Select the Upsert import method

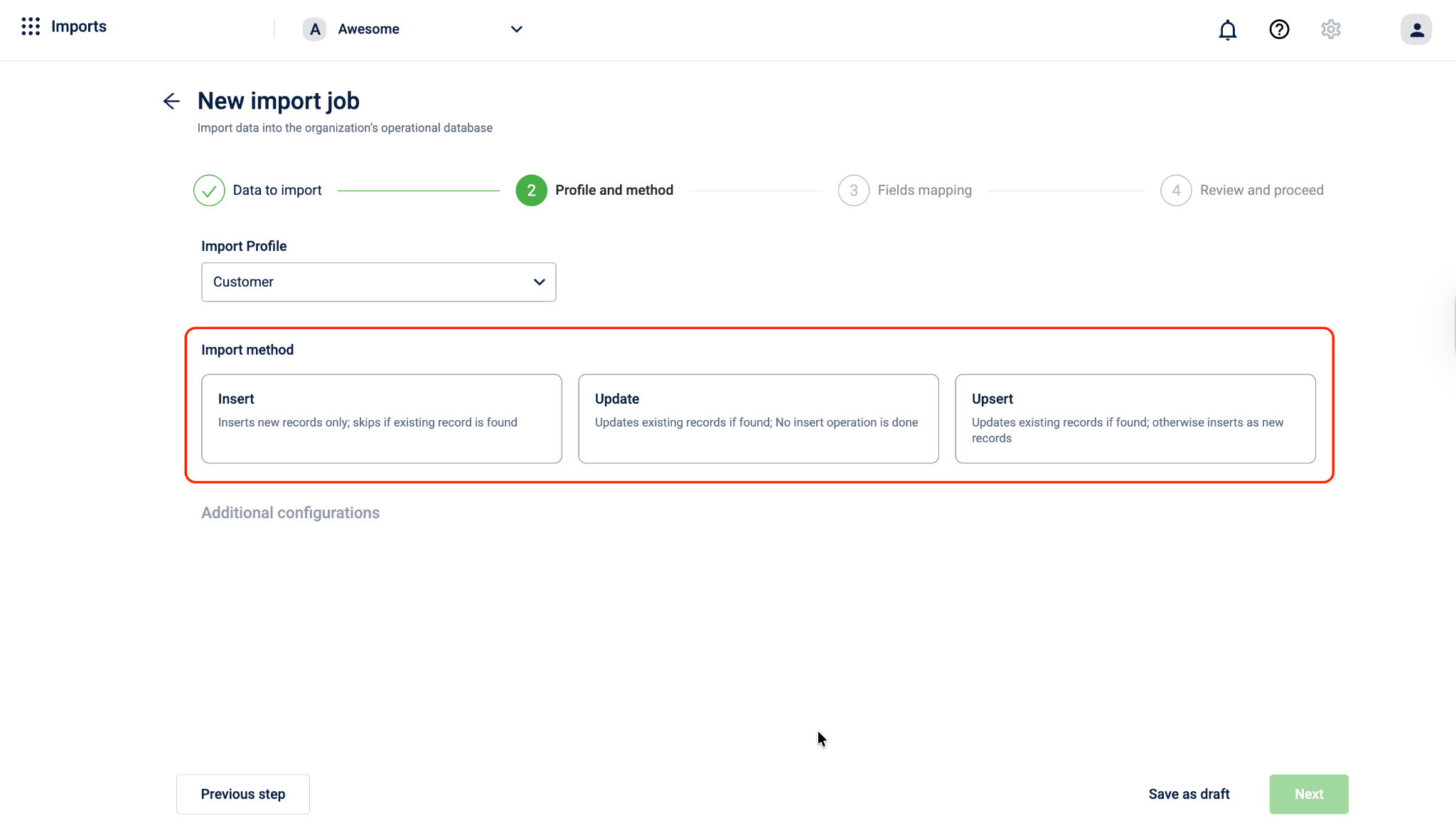tap(1135, 419)
